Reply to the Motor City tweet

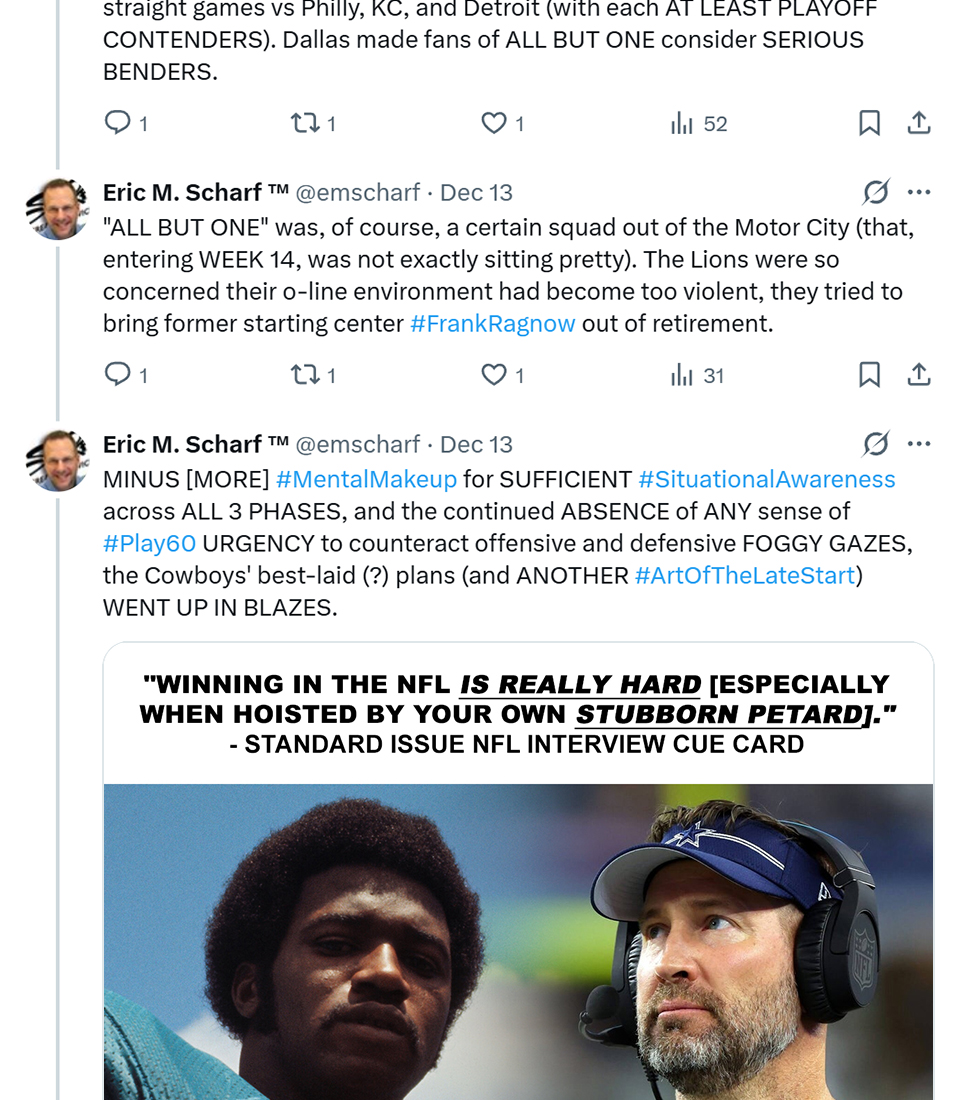click(118, 375)
